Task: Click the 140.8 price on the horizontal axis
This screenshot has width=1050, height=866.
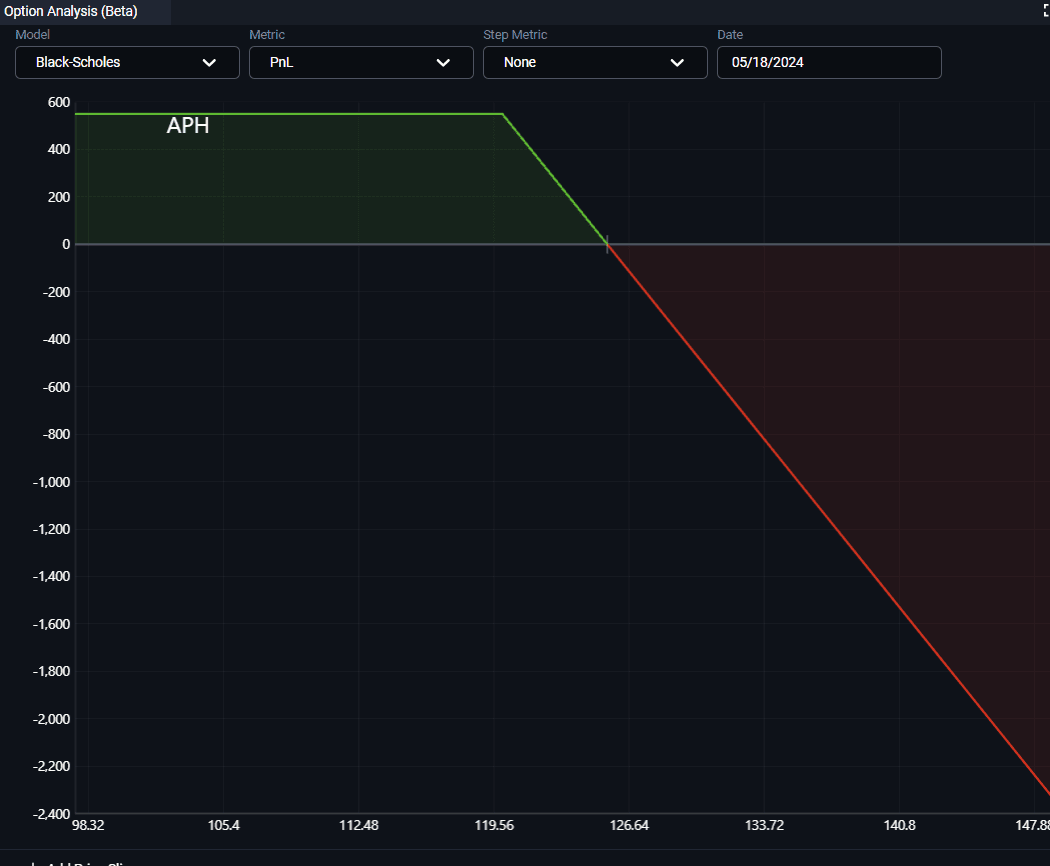Action: pos(899,825)
